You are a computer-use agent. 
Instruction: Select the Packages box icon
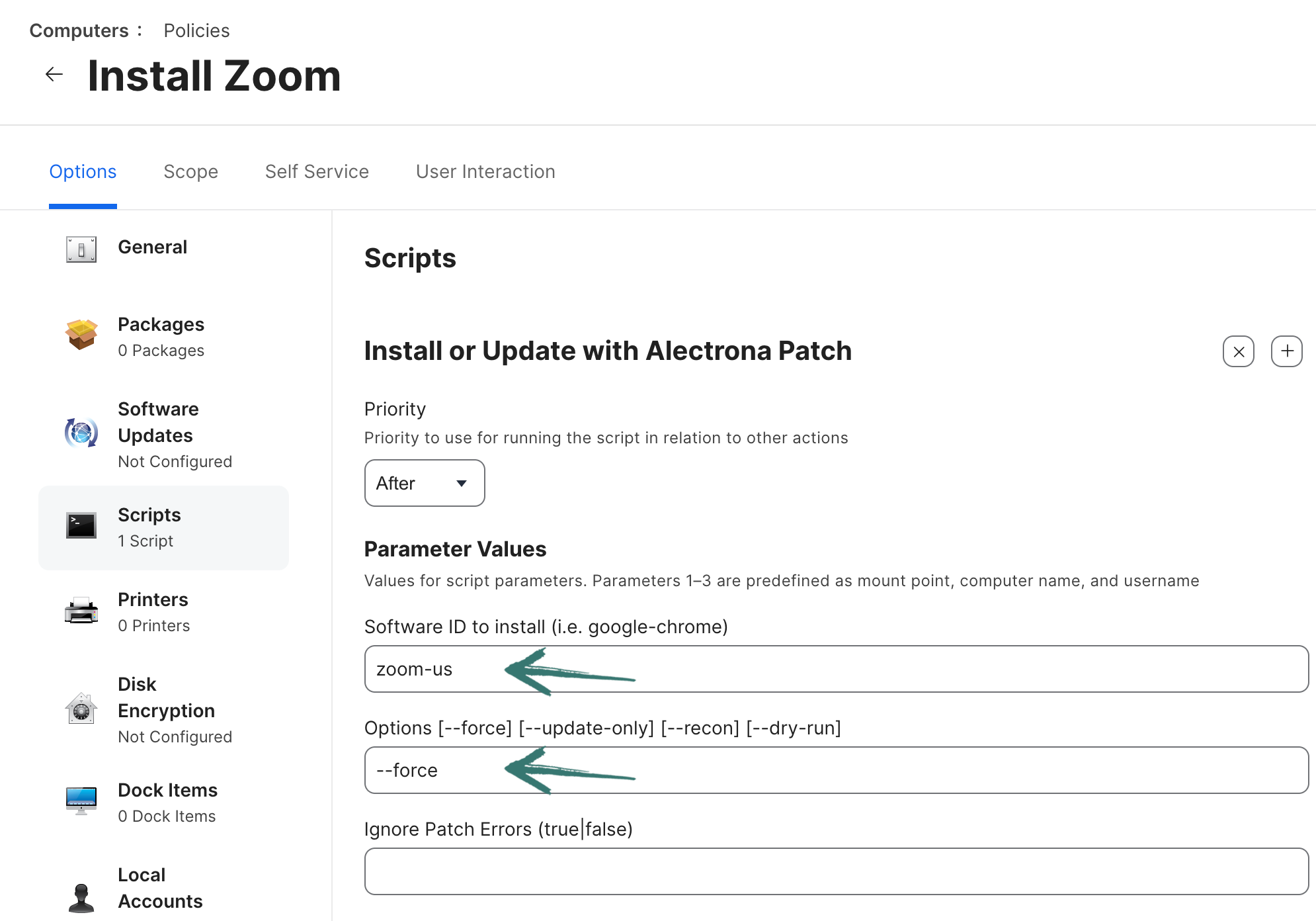pos(81,334)
